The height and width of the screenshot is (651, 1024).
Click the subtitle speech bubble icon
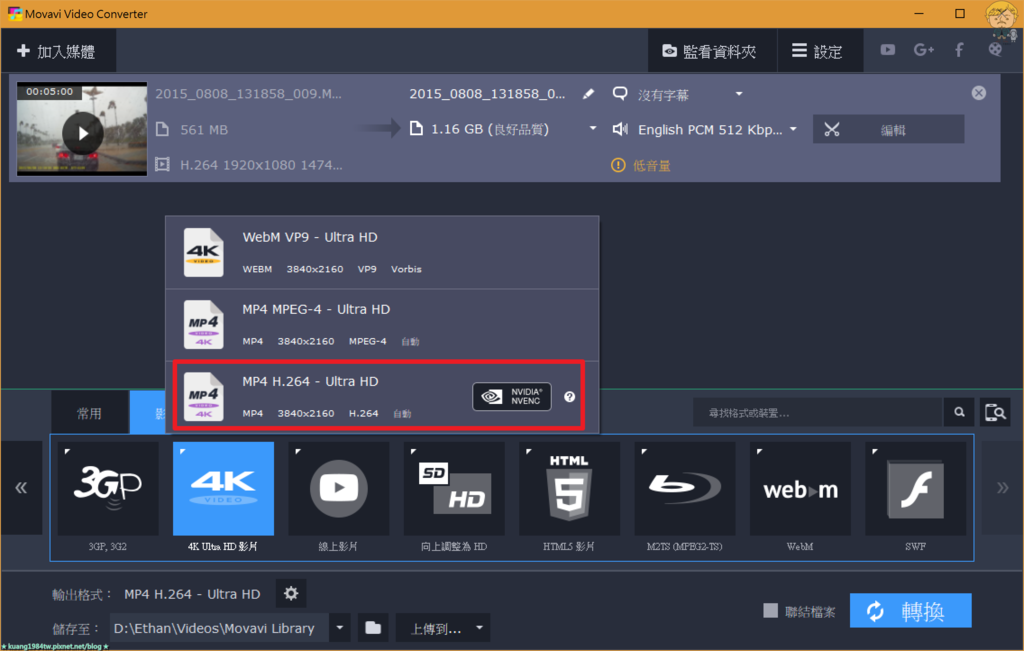point(620,94)
